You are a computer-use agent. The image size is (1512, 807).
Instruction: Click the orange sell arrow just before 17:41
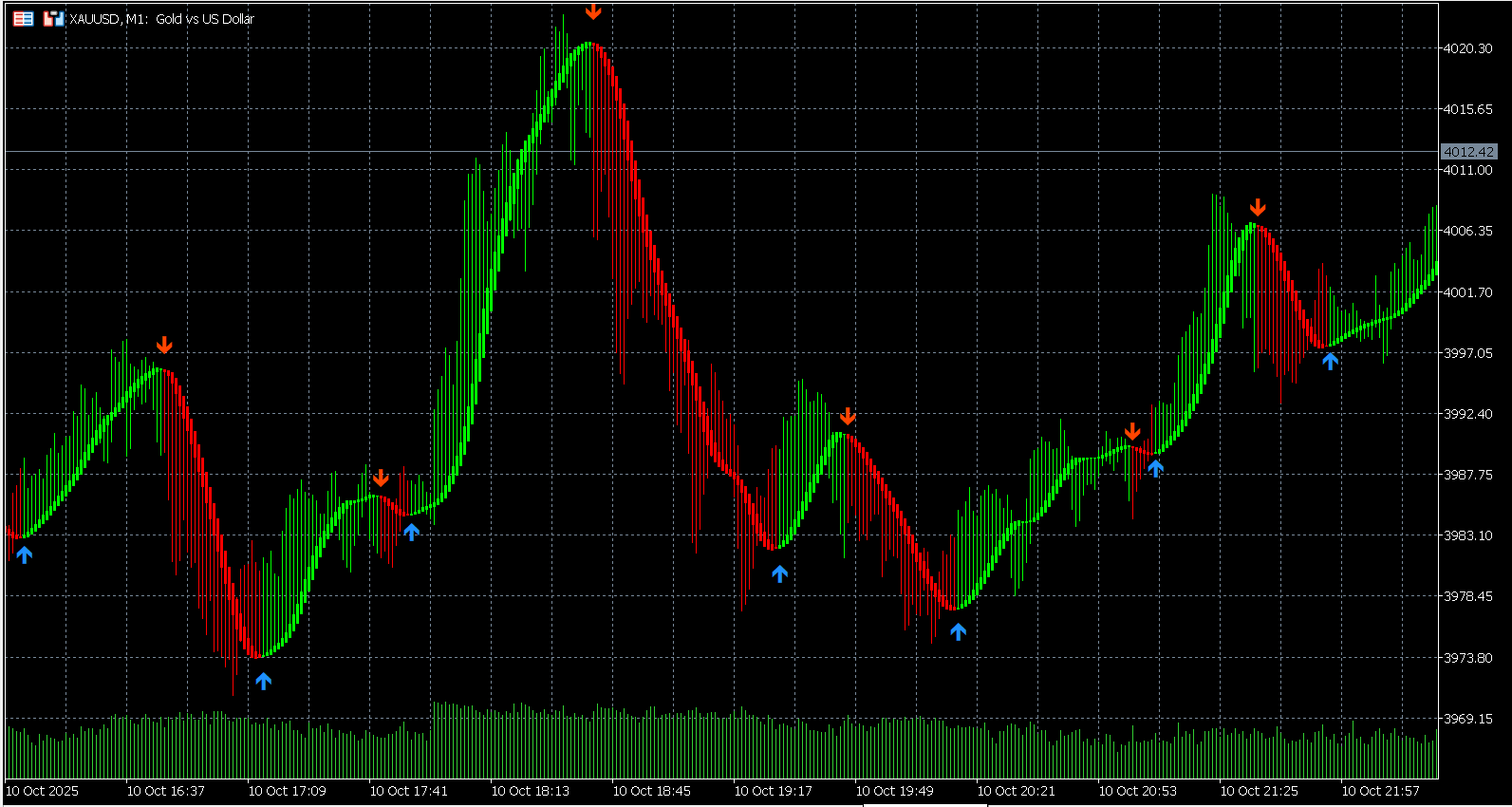[x=381, y=478]
